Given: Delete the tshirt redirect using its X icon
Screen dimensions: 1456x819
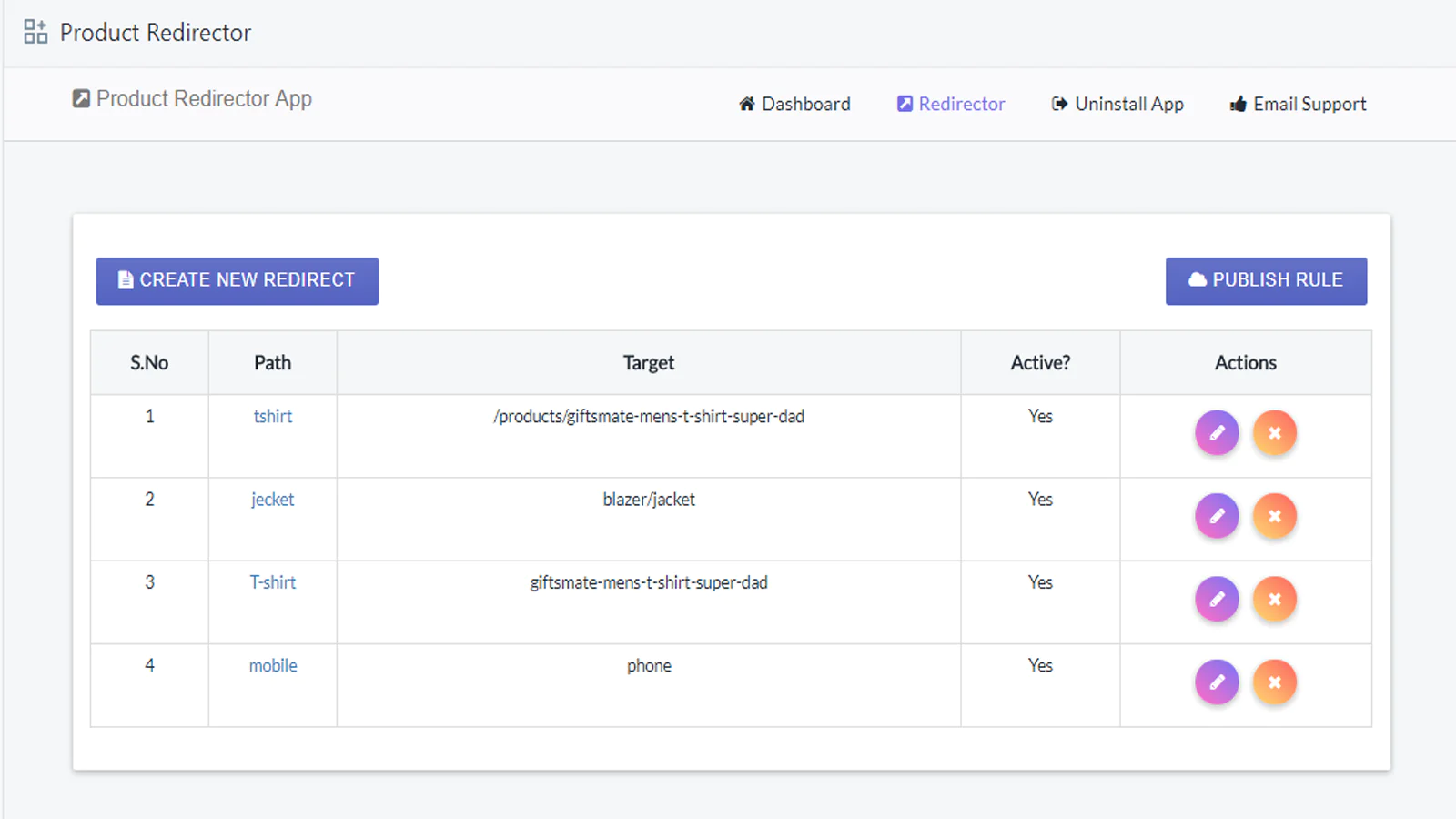Looking at the screenshot, I should (1275, 433).
